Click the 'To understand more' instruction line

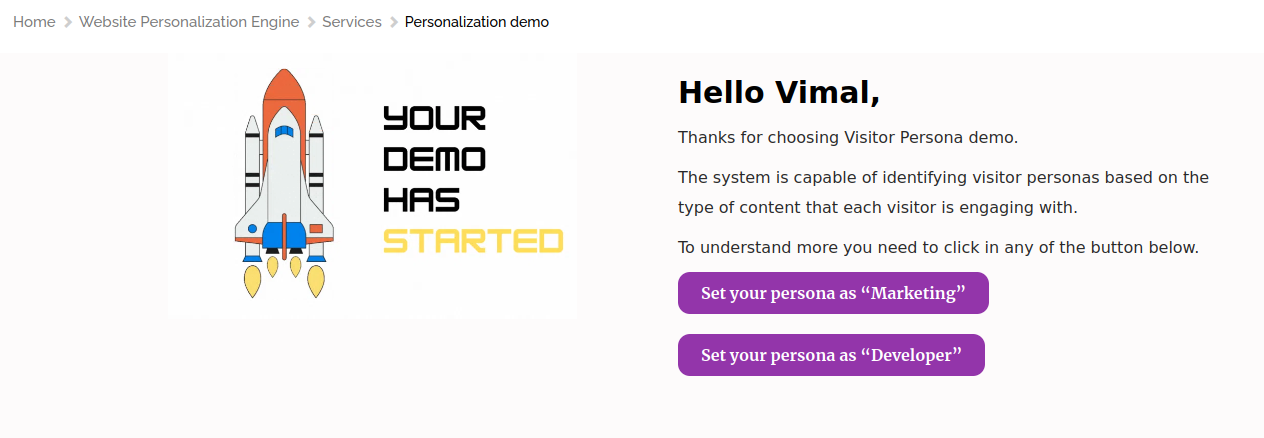click(938, 247)
